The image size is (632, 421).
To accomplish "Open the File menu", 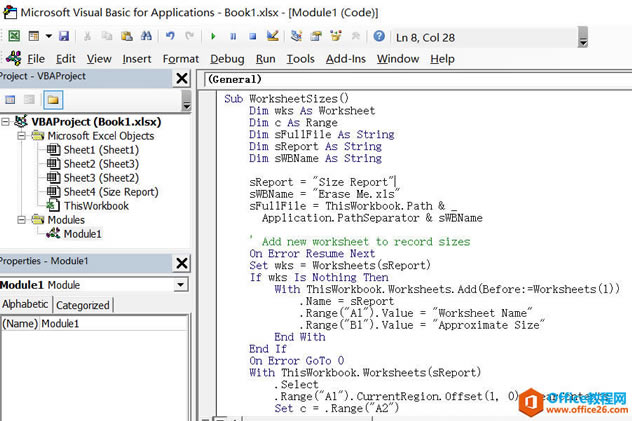I will 36,59.
